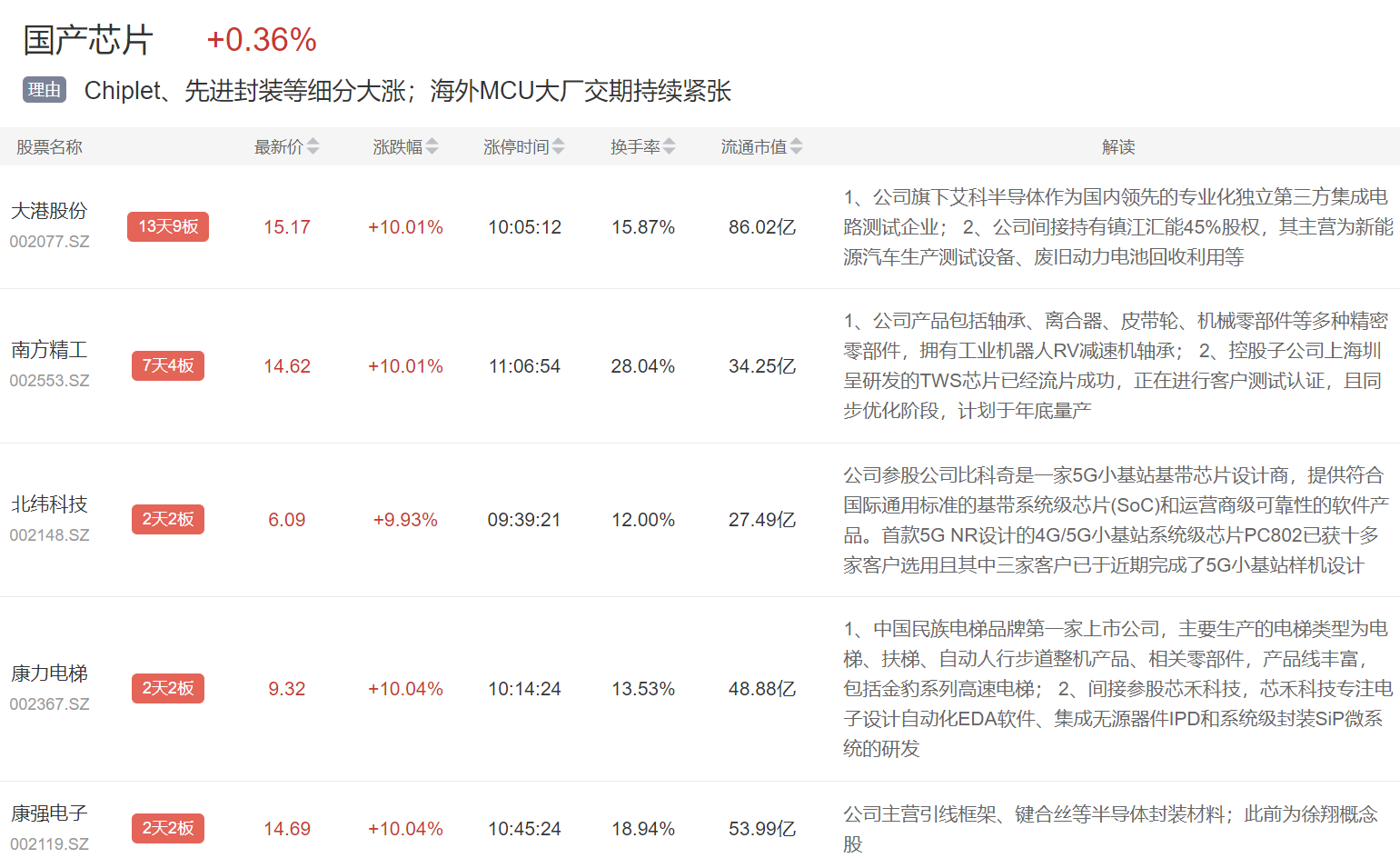Image resolution: width=1400 pixels, height=858 pixels.
Task: Click the 2天2板 badge for 北纬科技
Action: point(168,519)
